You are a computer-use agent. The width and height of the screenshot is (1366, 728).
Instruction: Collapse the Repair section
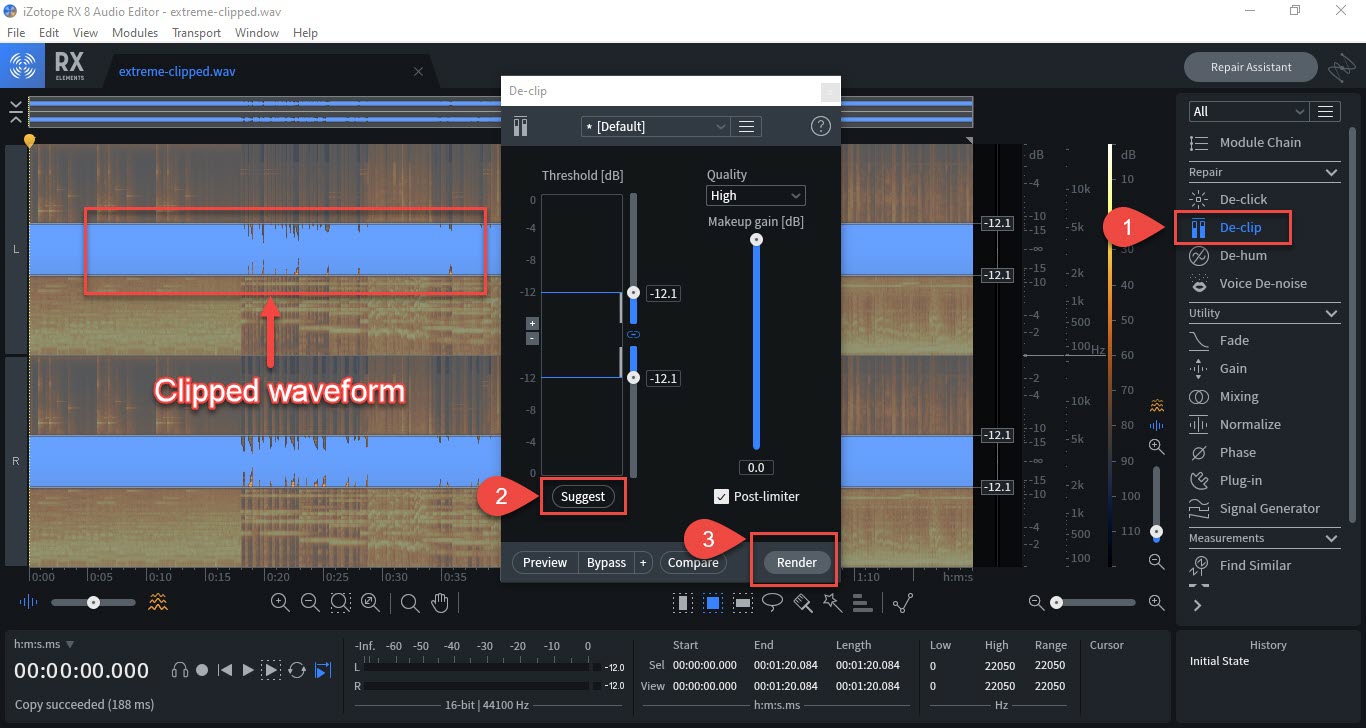(1331, 172)
